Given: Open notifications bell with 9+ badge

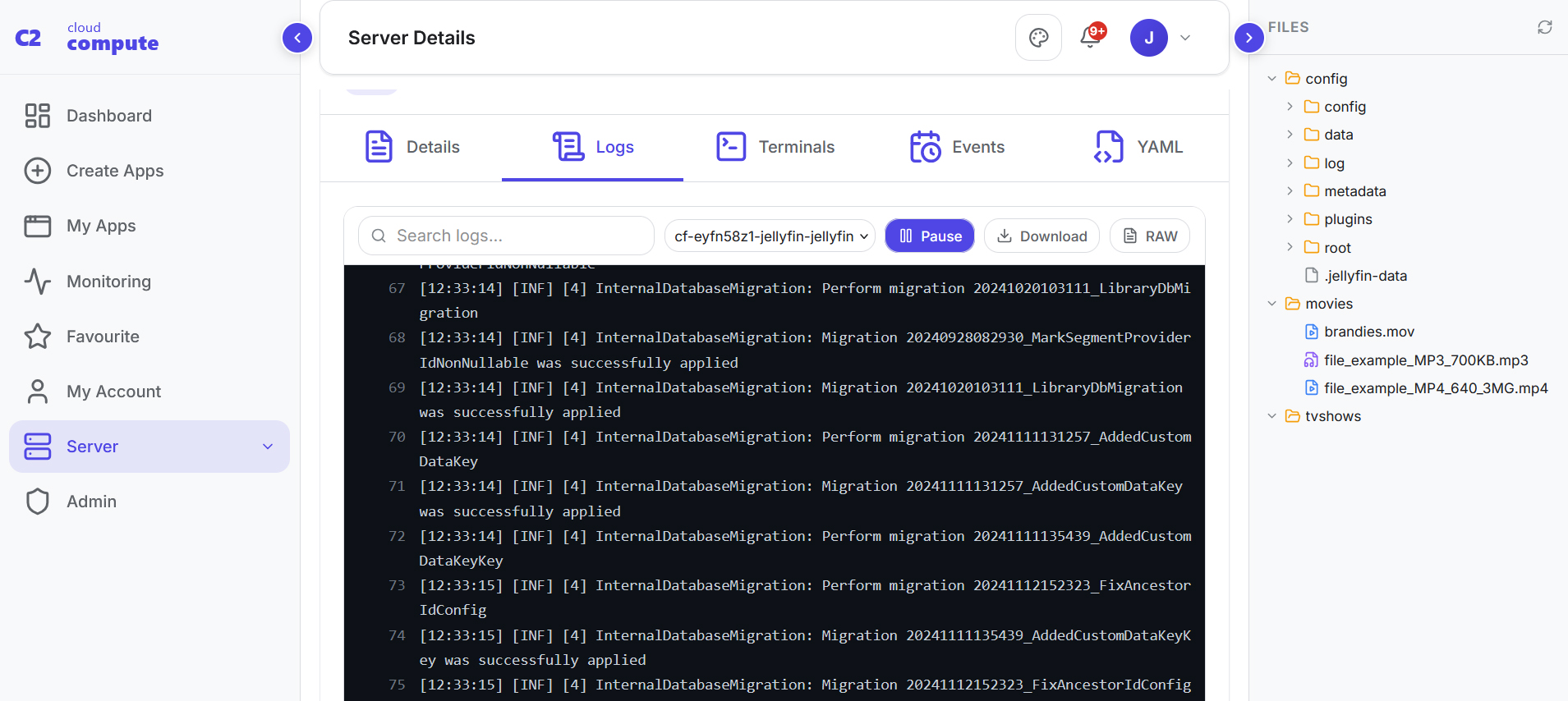Looking at the screenshot, I should pos(1092,37).
